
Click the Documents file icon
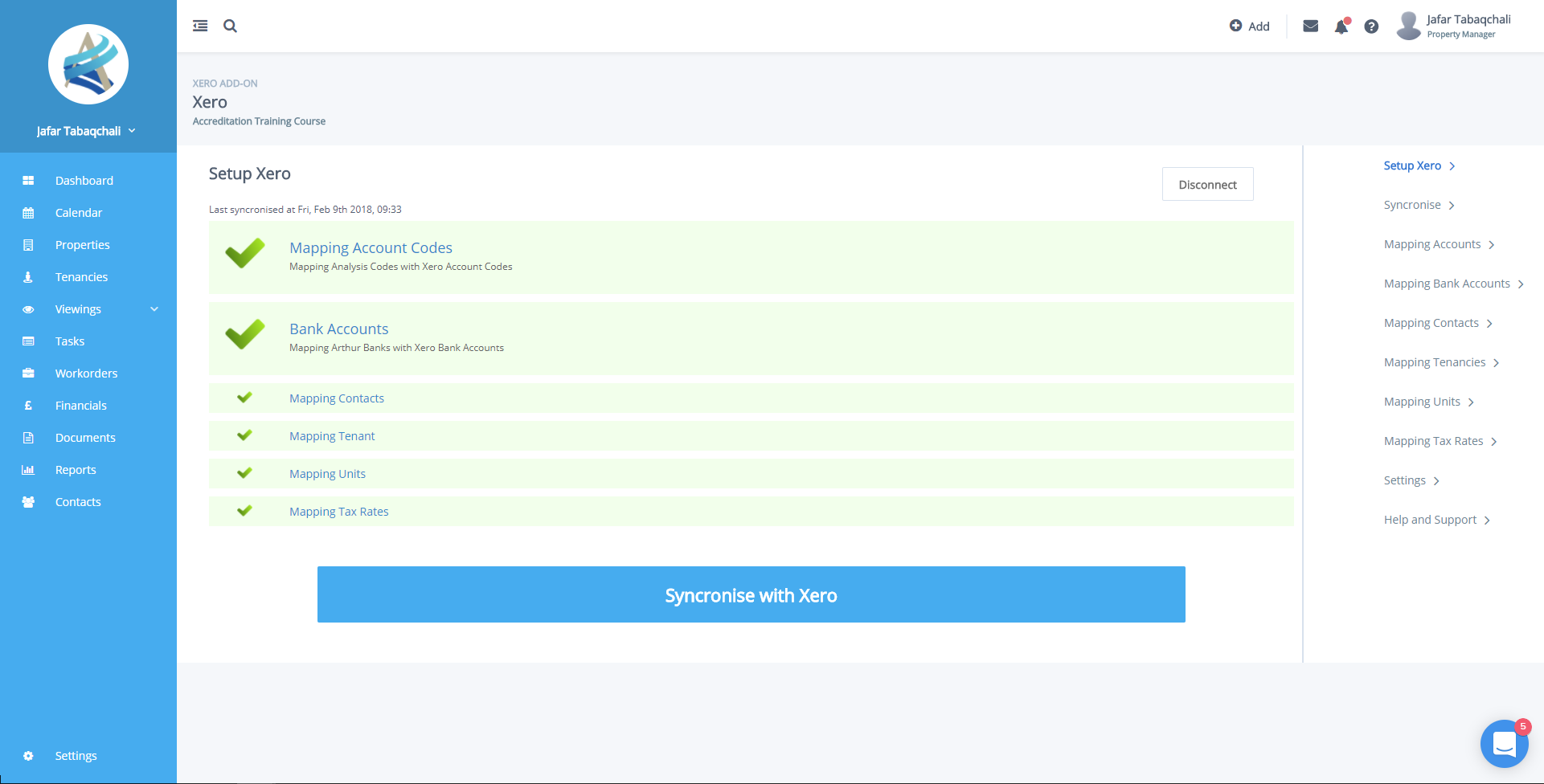28,438
